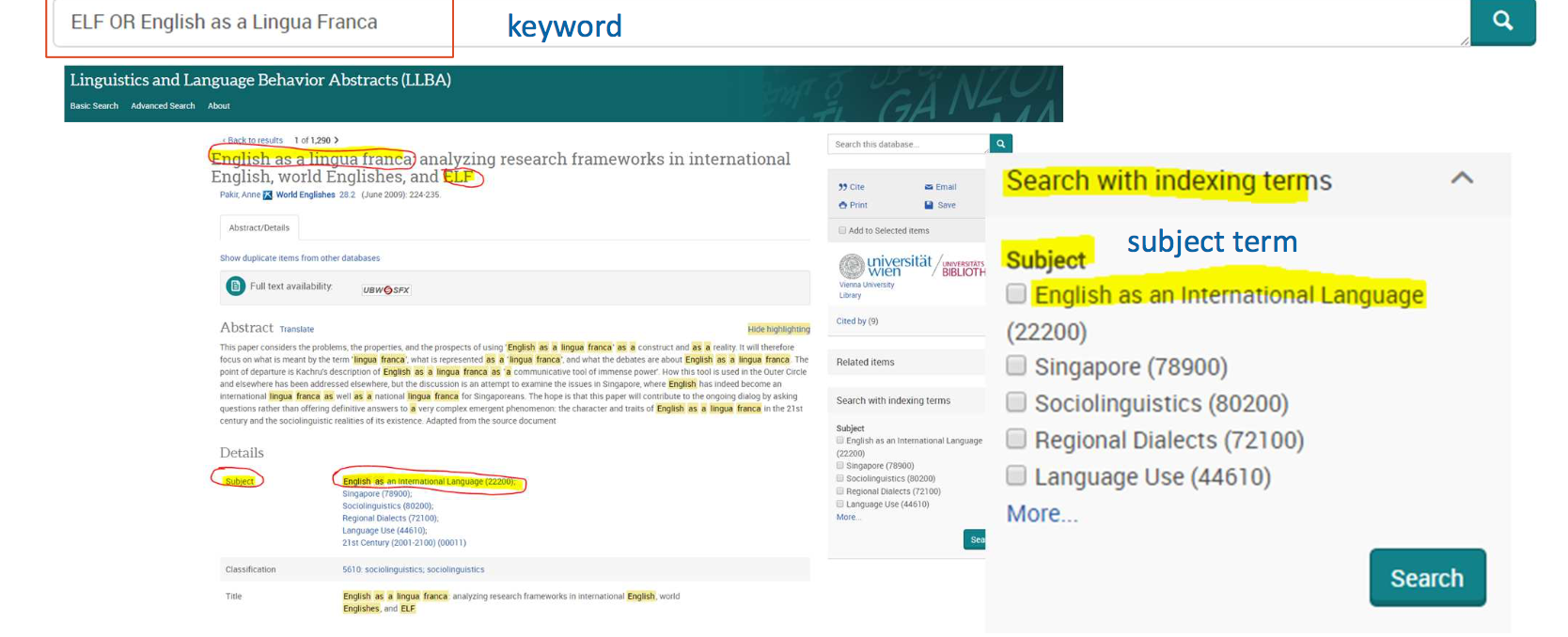Click the Save disk icon
This screenshot has height=637, width=1568.
coord(929,205)
